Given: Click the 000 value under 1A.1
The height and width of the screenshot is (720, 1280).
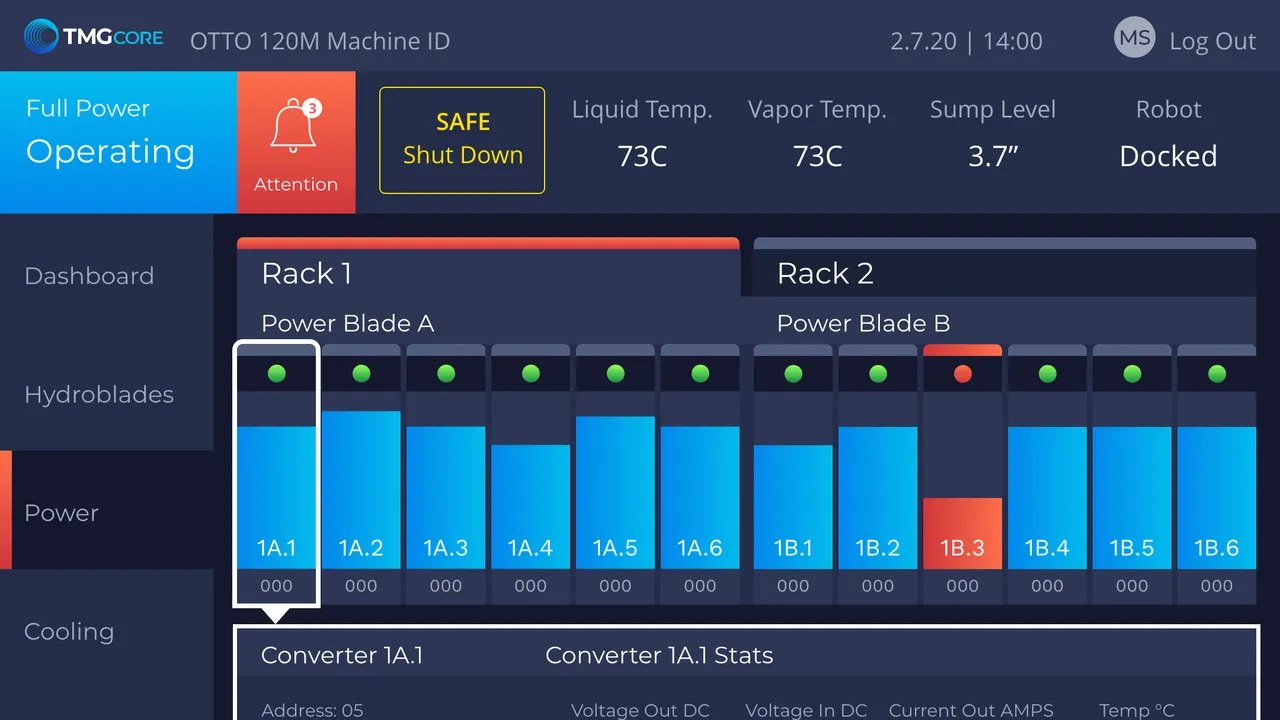Looking at the screenshot, I should coord(277,587).
